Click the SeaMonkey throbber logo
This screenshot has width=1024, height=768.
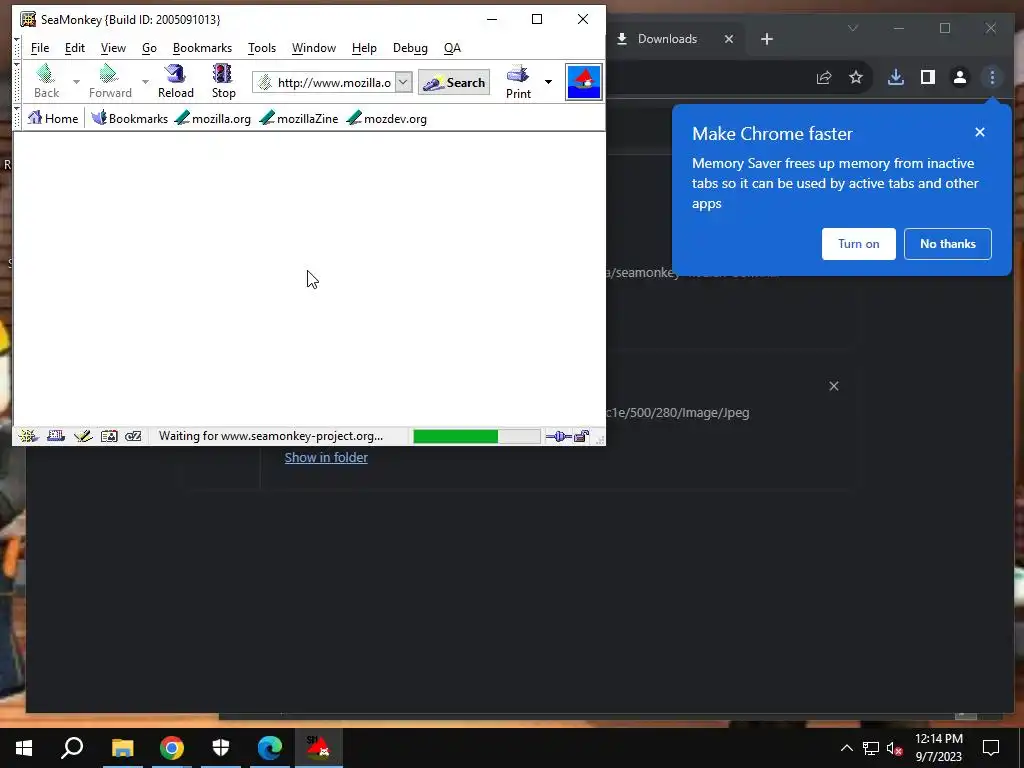click(583, 82)
